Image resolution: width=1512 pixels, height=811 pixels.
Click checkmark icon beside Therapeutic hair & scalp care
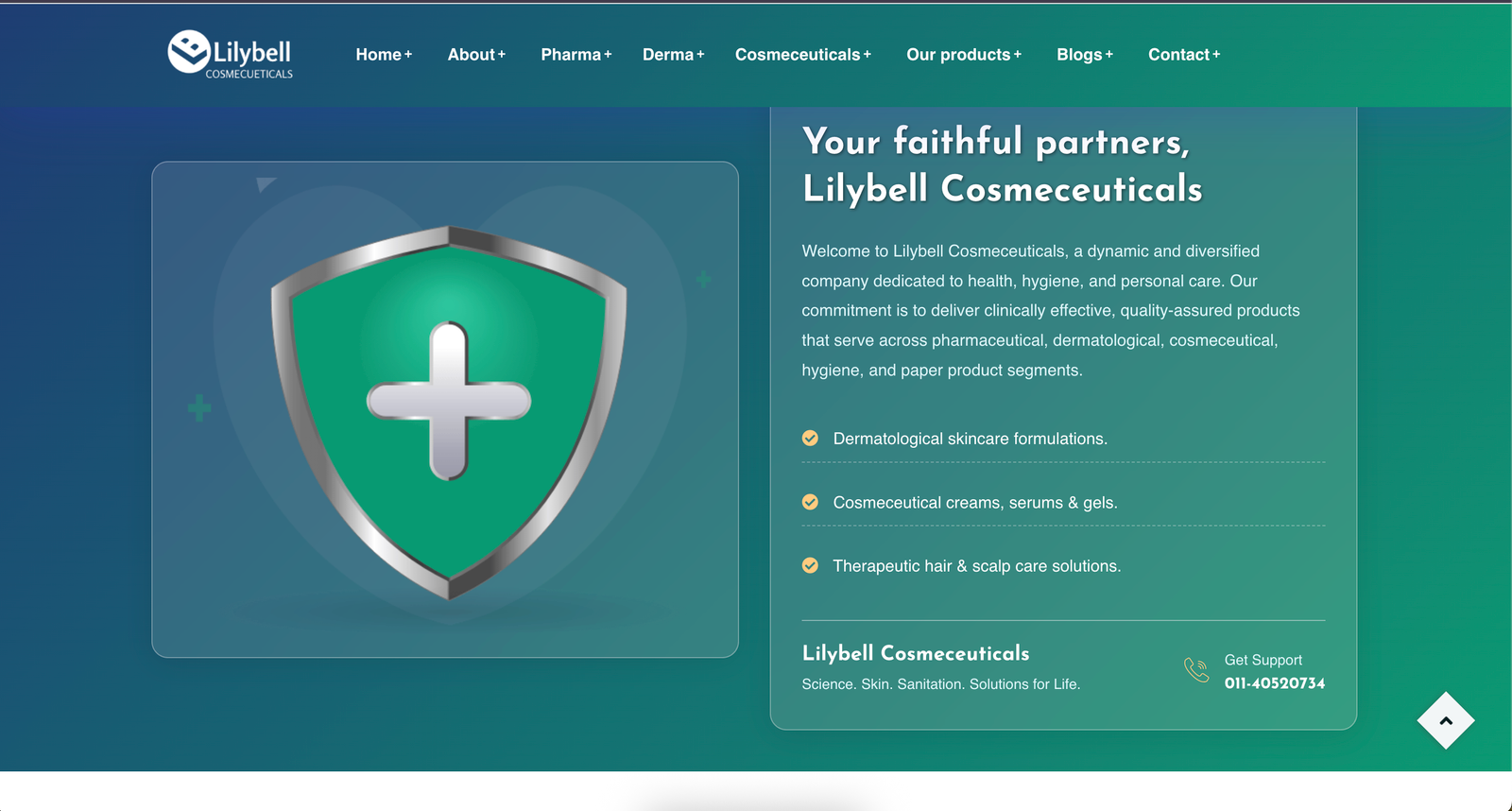pyautogui.click(x=810, y=565)
